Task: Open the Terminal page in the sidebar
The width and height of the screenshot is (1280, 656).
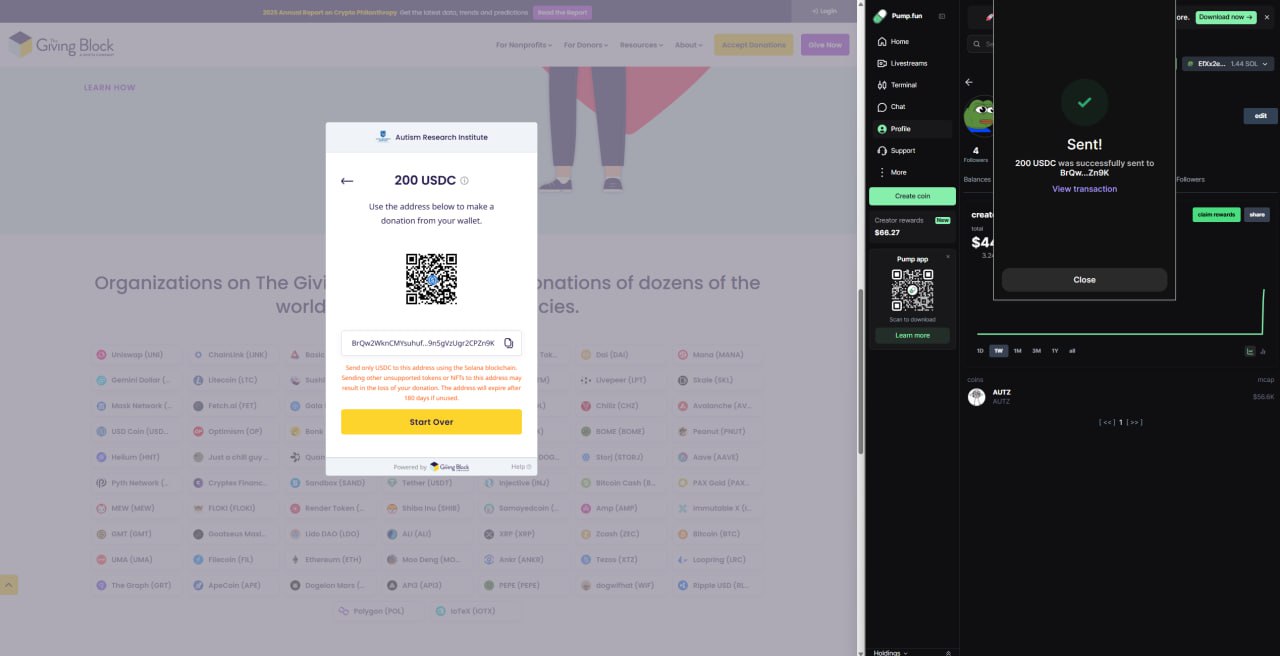Action: [903, 85]
